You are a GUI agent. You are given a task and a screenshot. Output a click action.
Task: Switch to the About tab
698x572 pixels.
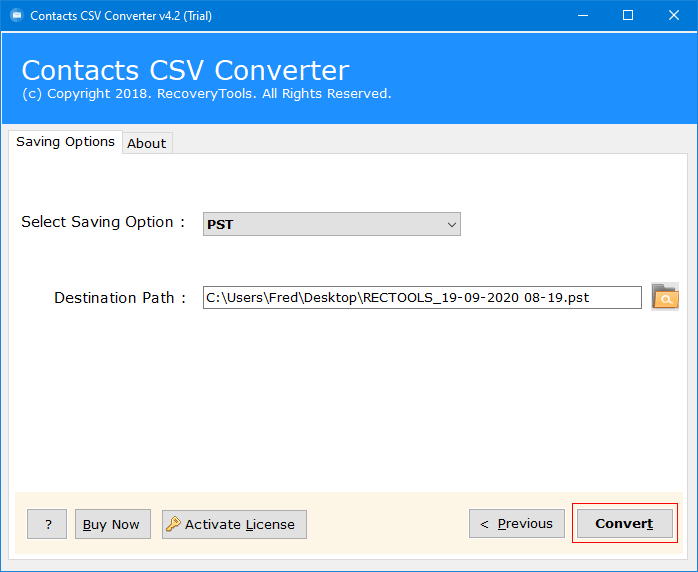coord(147,143)
